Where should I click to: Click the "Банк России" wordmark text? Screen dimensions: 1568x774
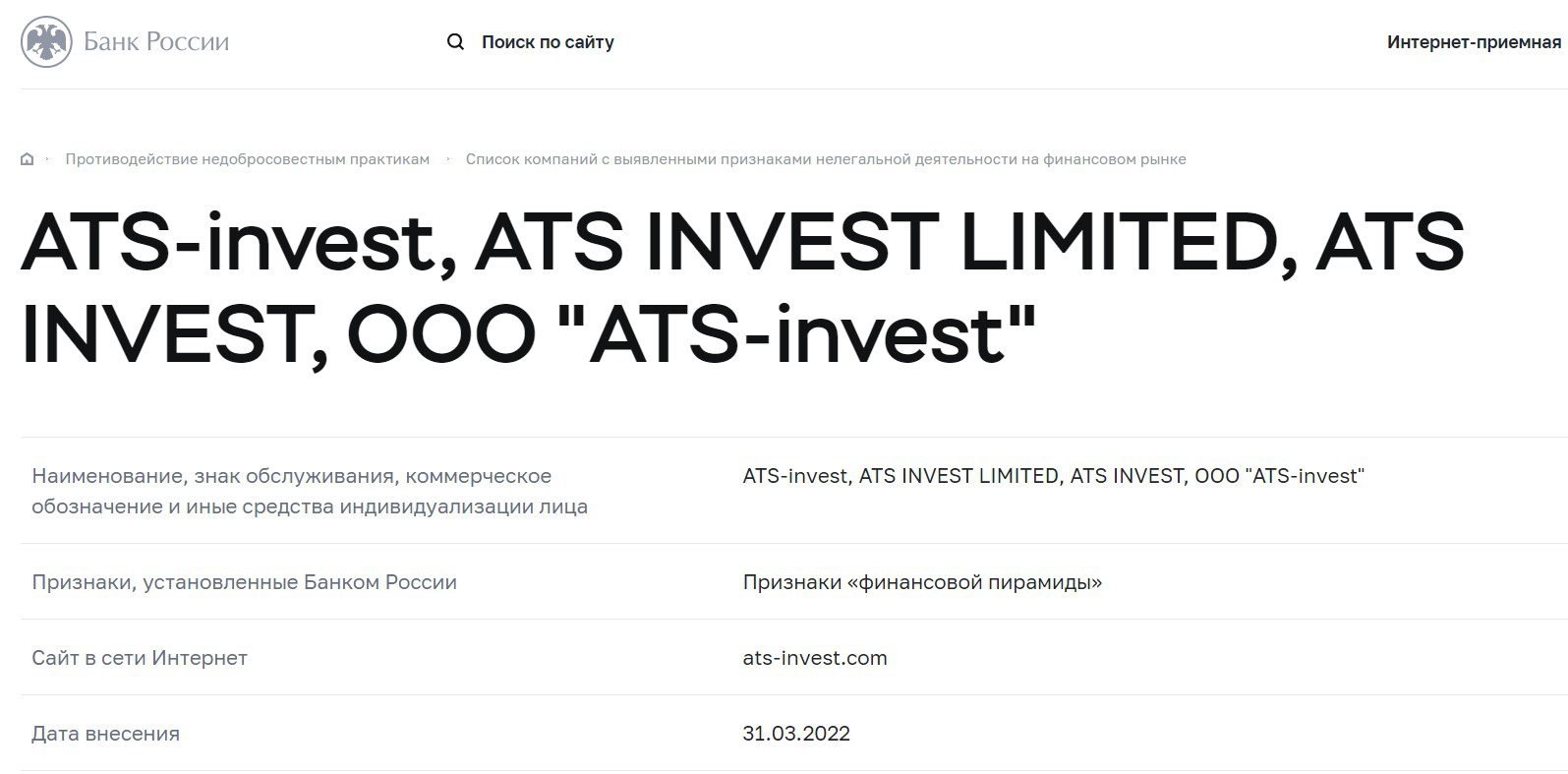click(156, 42)
